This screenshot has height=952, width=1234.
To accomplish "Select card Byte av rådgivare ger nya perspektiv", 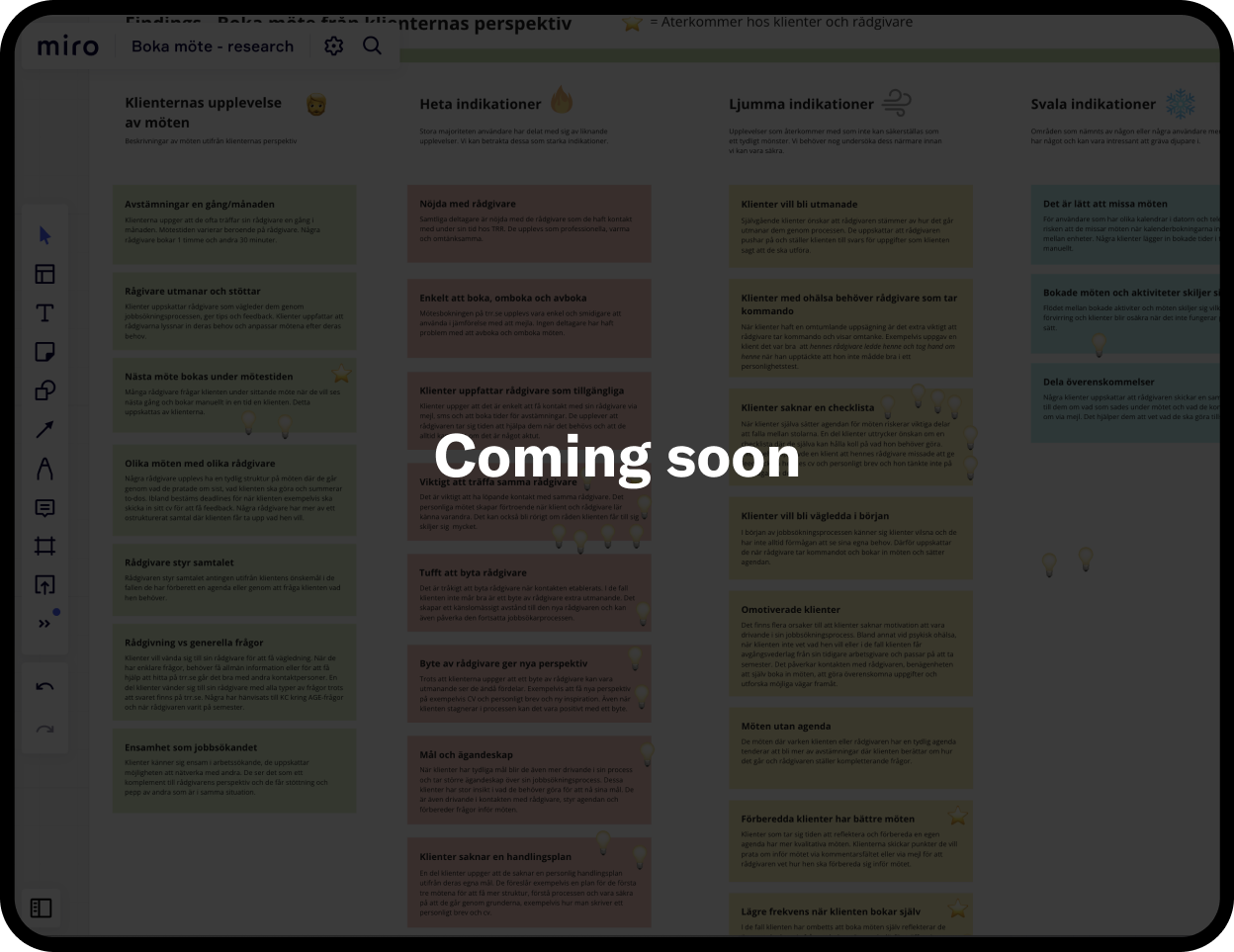I will coord(530,685).
